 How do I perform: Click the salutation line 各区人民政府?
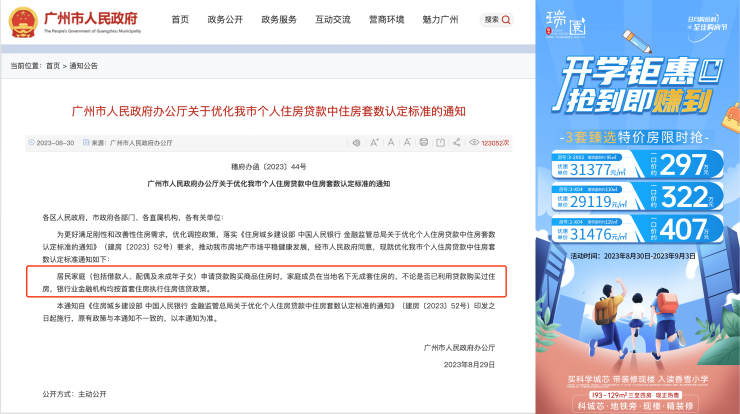click(133, 218)
